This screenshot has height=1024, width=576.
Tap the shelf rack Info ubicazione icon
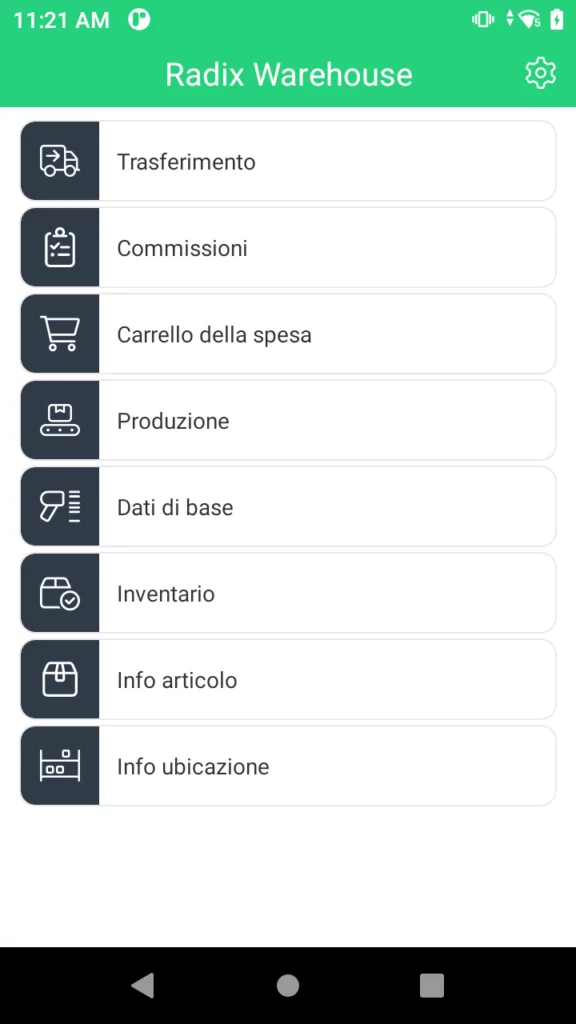[59, 766]
